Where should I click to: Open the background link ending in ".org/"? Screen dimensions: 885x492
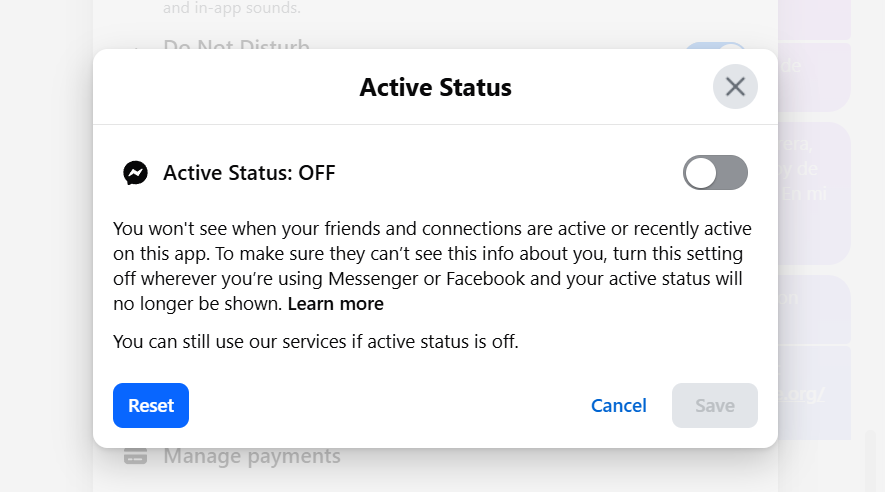(805, 393)
